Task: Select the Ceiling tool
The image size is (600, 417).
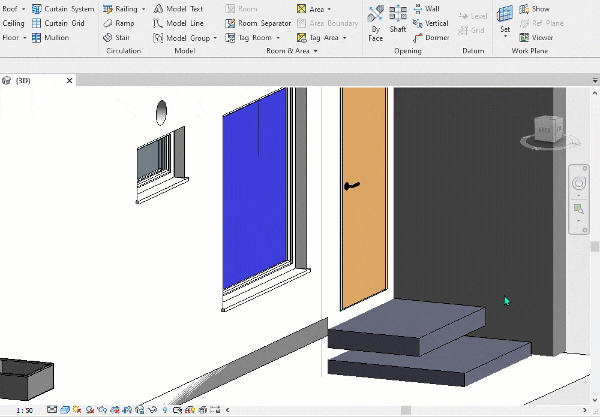Action: [x=13, y=23]
